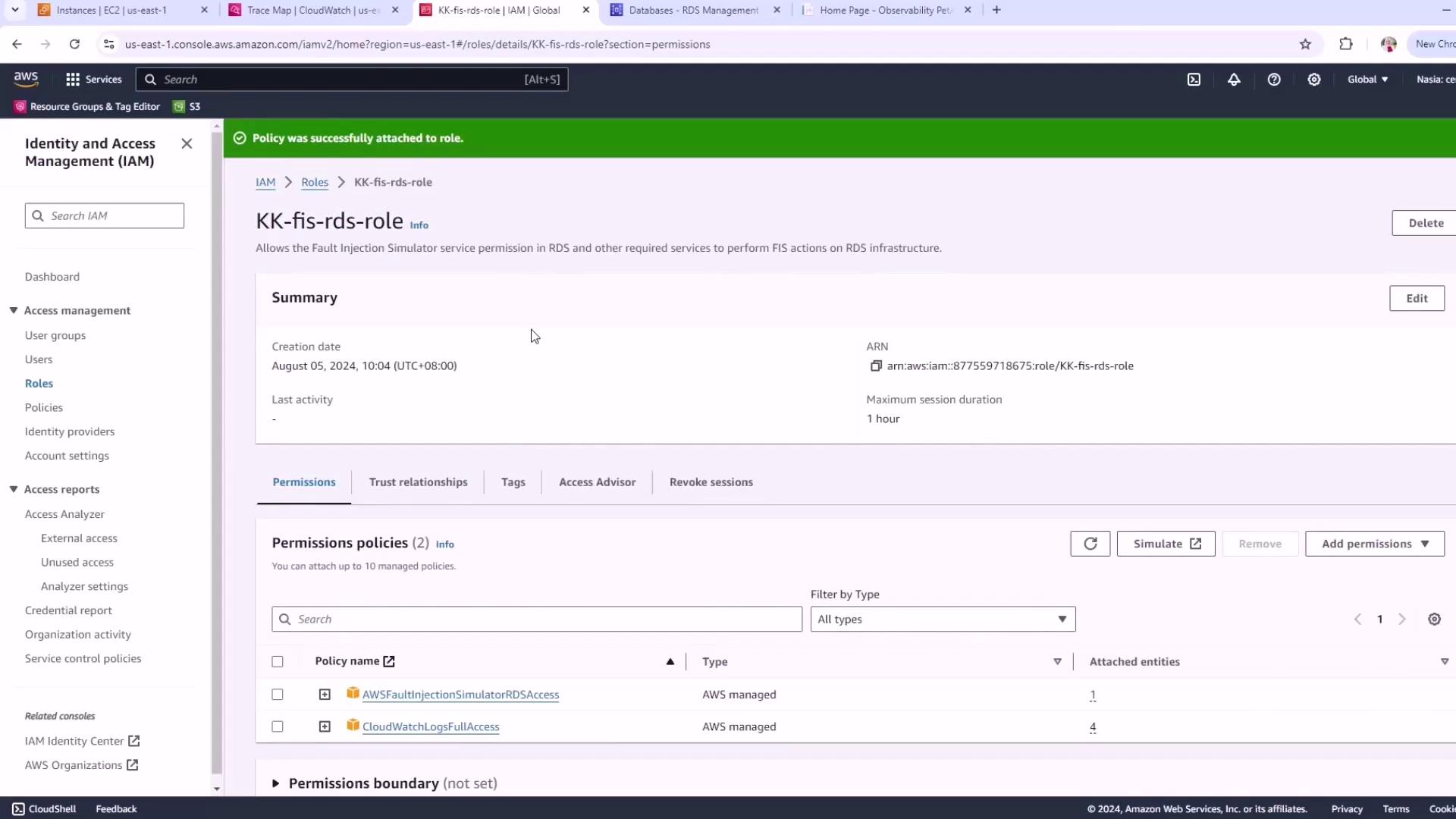Click the policies search input field

click(537, 620)
